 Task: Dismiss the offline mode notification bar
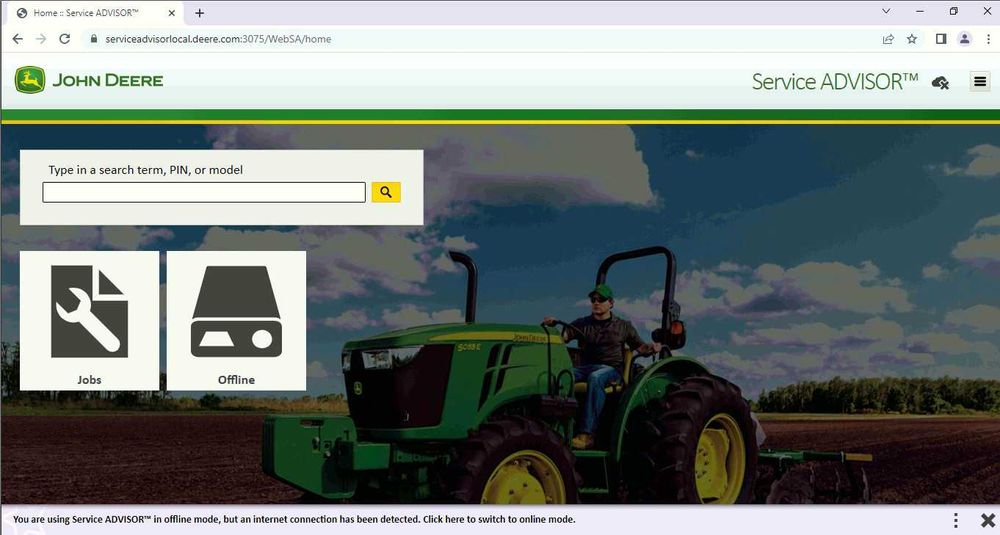987,520
